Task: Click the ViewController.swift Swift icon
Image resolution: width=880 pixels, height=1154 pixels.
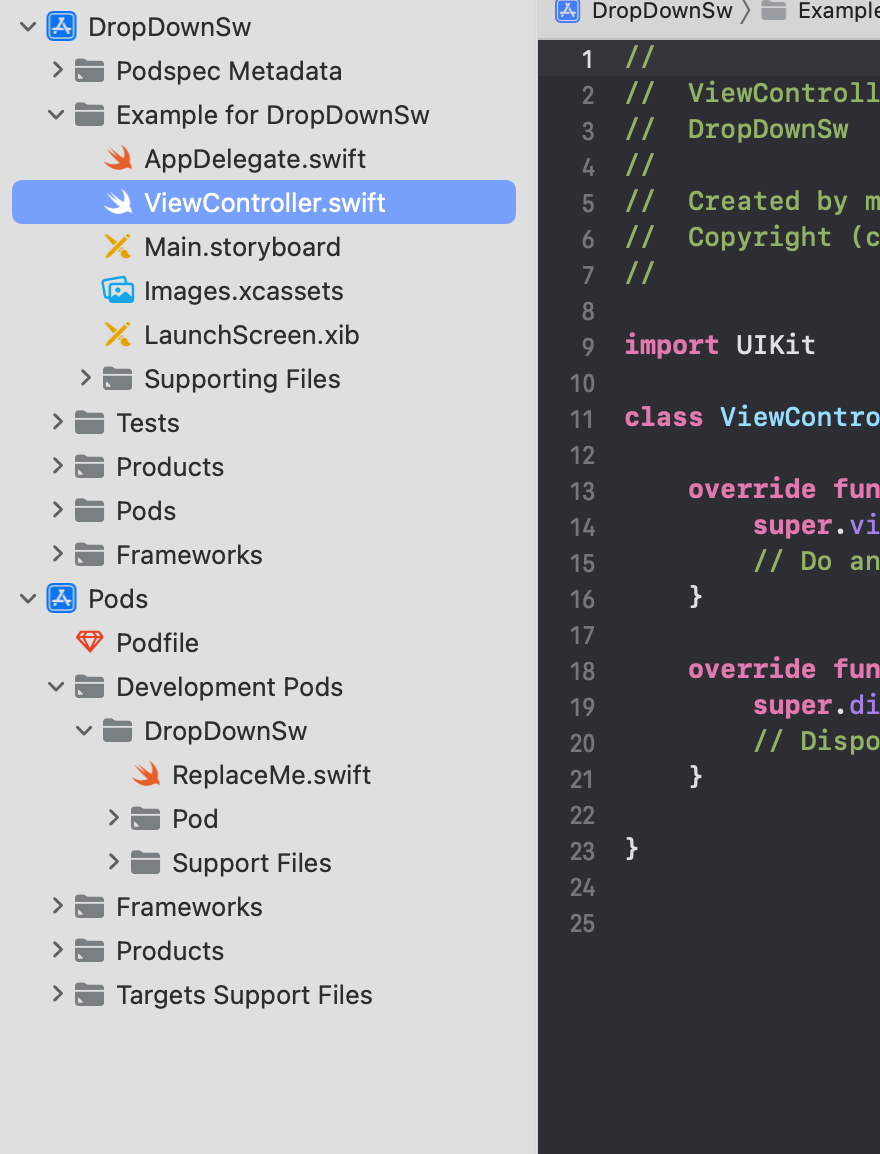Action: [118, 202]
